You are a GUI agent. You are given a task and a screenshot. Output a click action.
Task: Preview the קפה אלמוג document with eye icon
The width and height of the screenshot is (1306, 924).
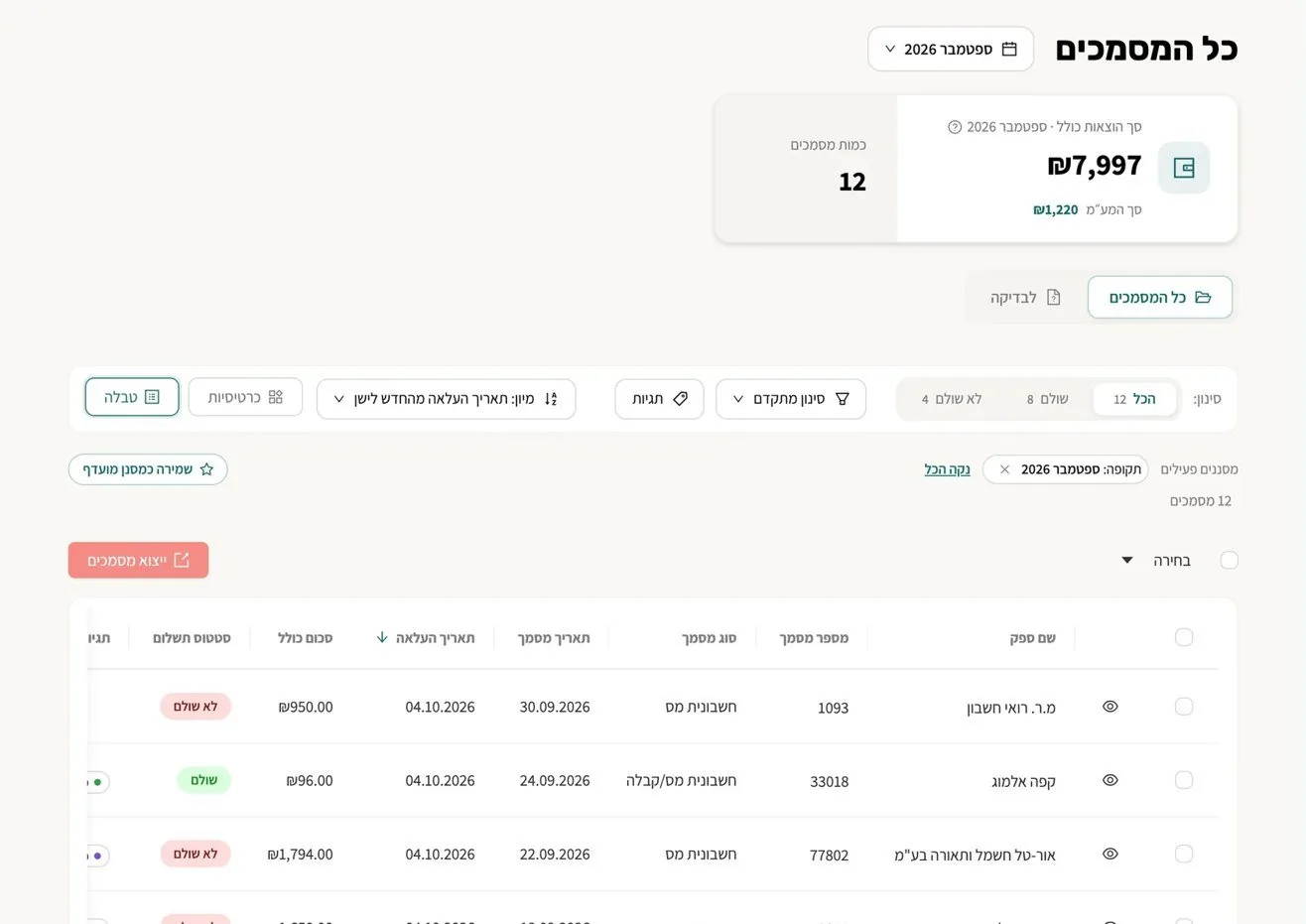click(1110, 780)
